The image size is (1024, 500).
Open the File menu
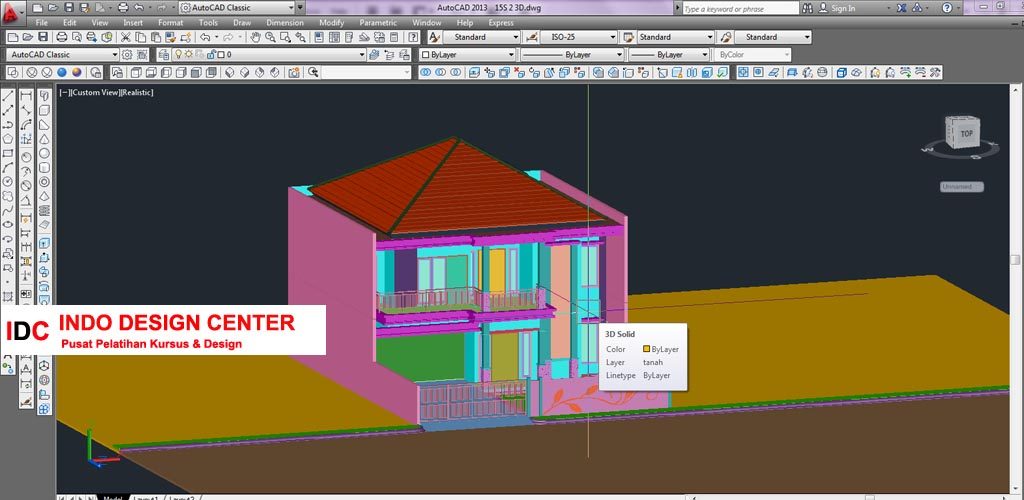pyautogui.click(x=42, y=23)
